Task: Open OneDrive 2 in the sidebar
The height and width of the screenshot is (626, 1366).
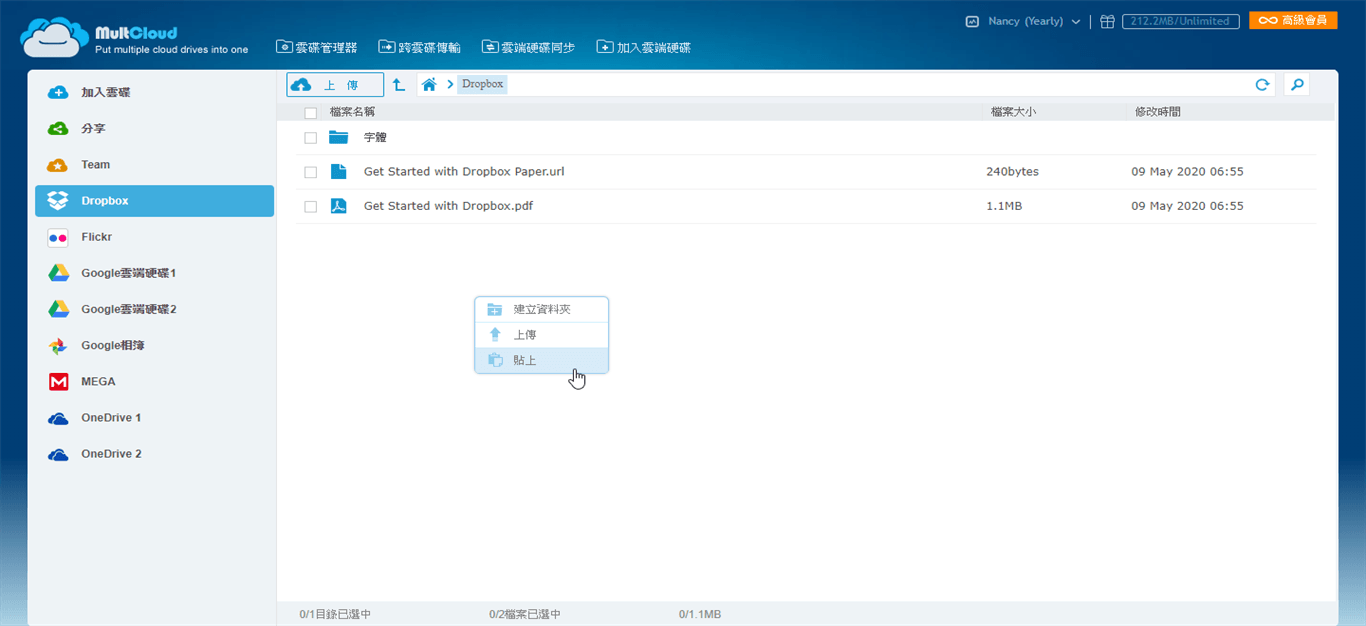Action: click(x=154, y=453)
